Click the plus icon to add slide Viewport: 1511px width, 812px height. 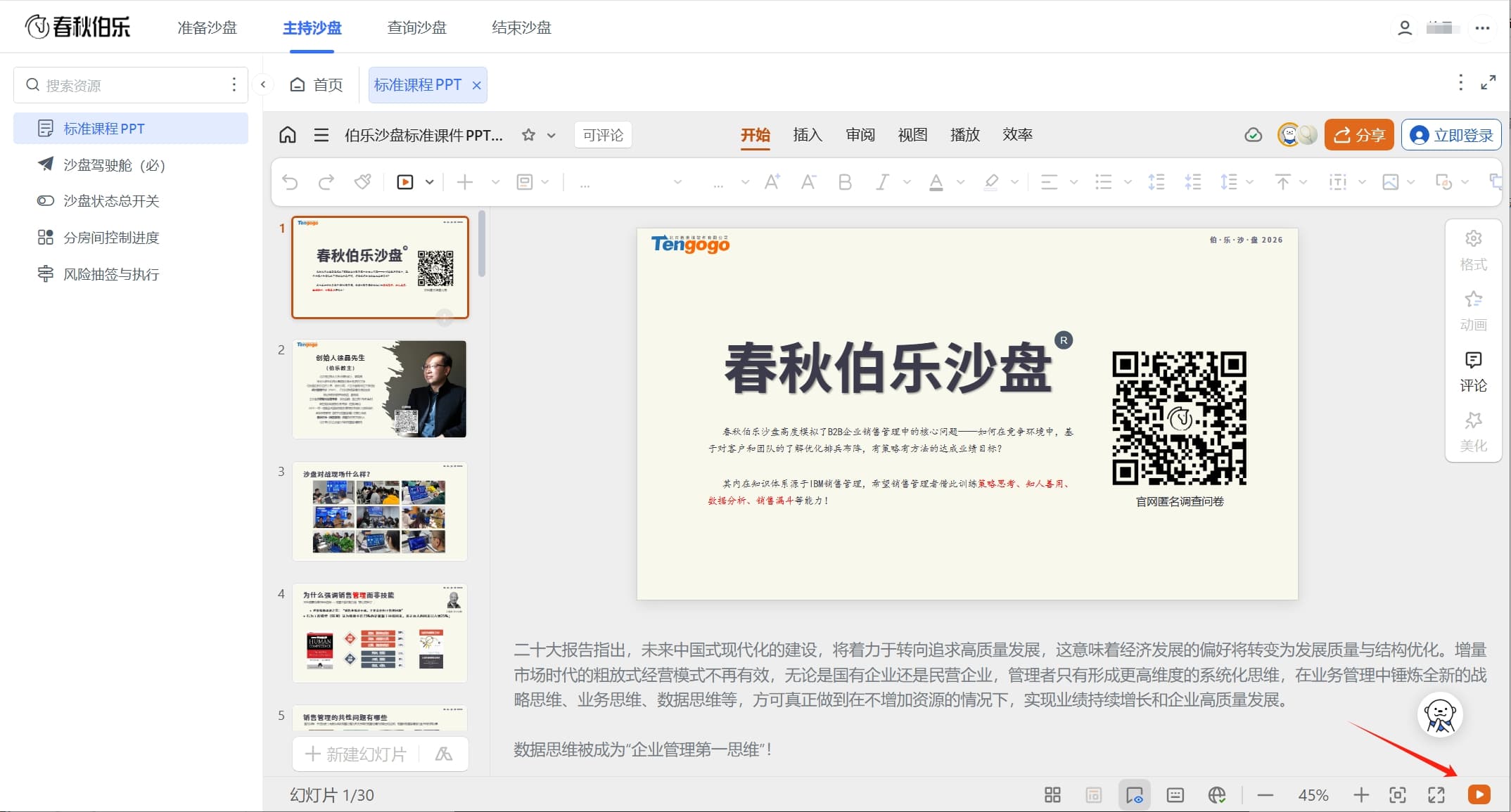click(464, 182)
